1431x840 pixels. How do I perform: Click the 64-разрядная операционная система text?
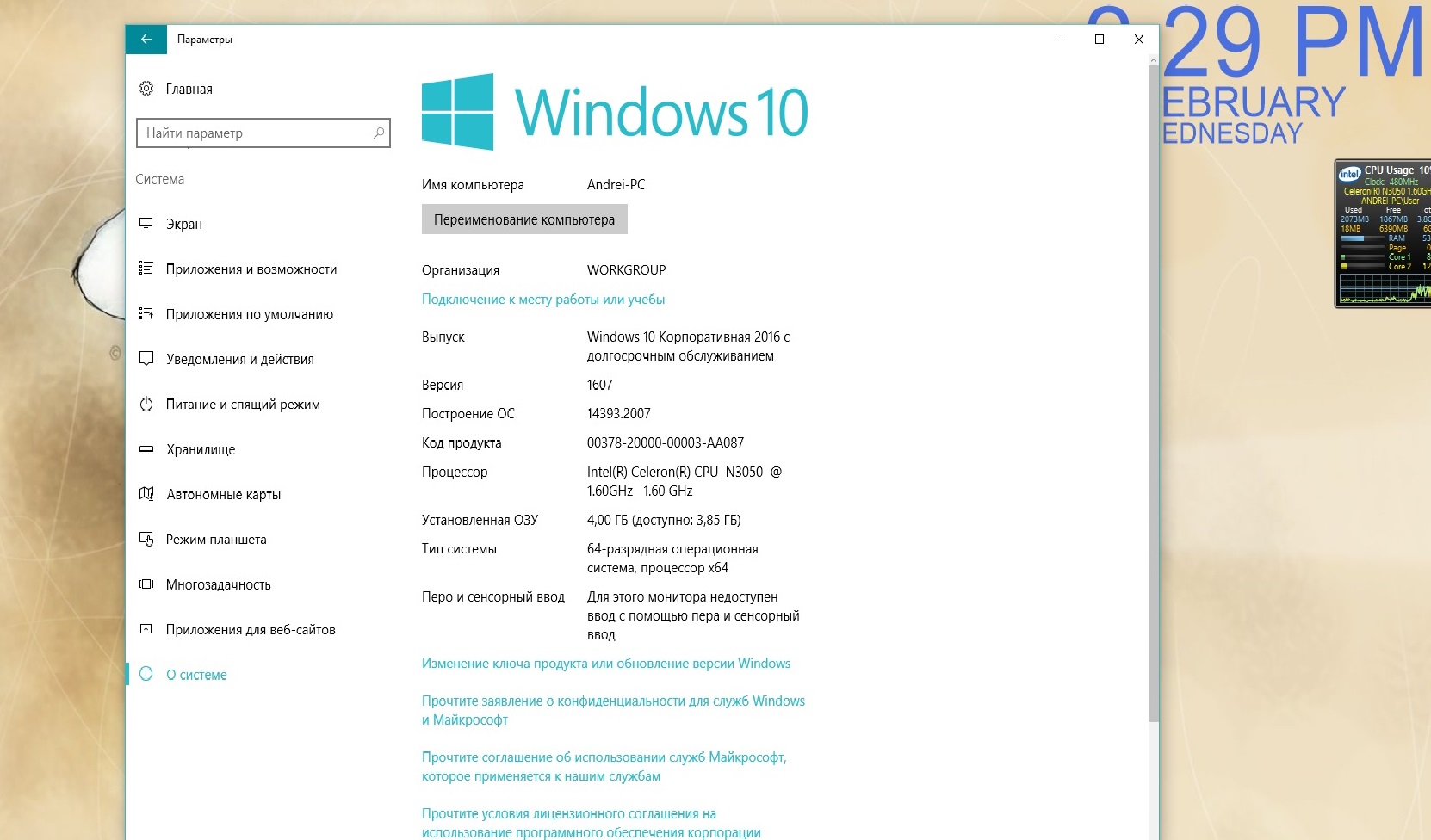pyautogui.click(x=672, y=558)
